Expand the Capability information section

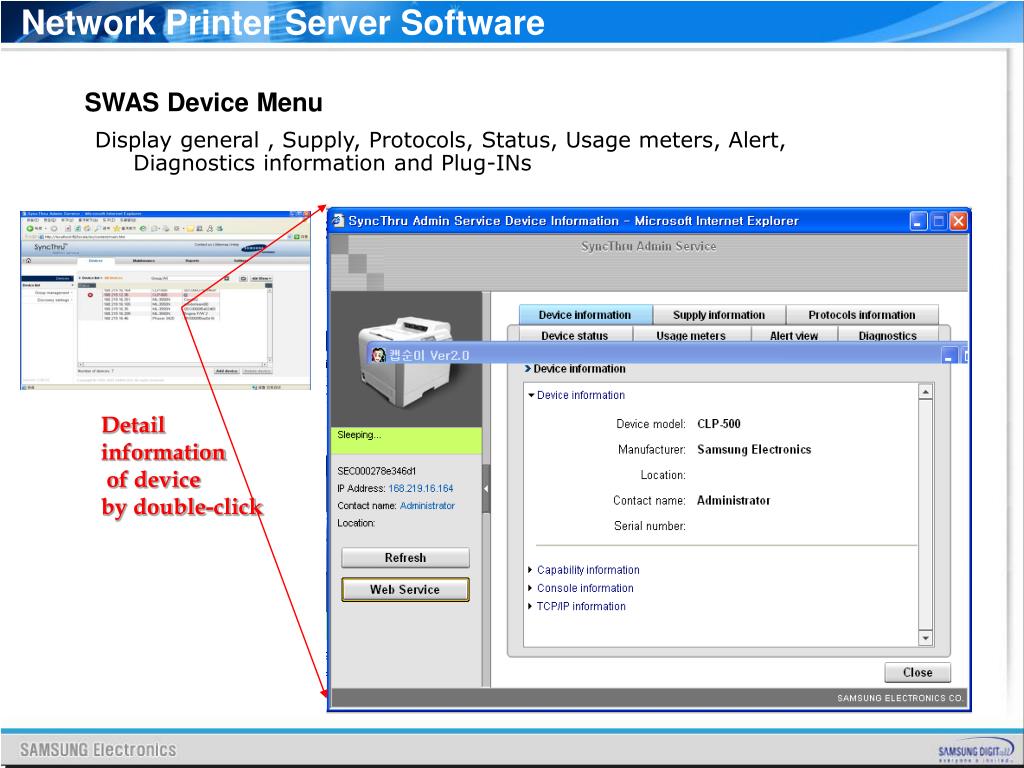point(530,570)
